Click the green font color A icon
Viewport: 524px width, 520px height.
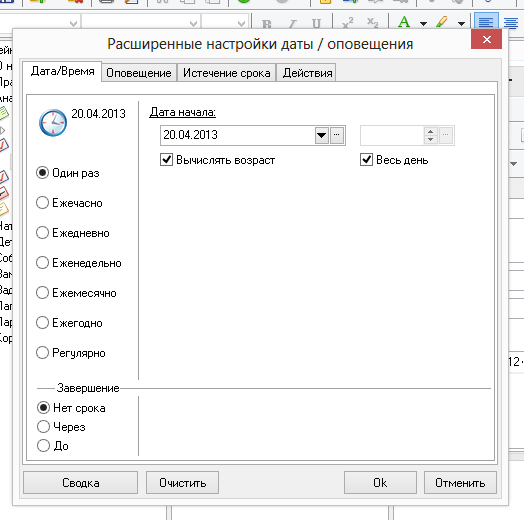404,22
